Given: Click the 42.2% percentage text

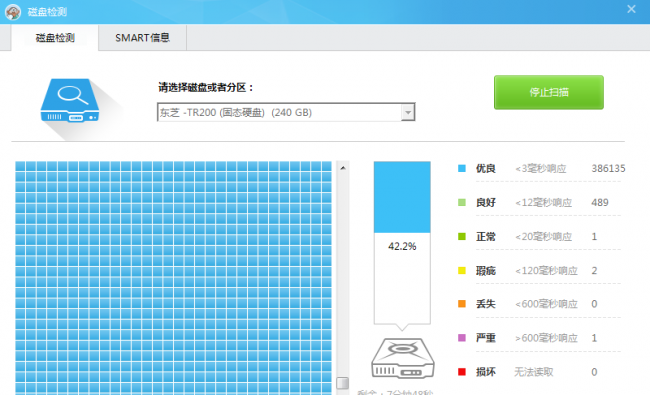Looking at the screenshot, I should 402,246.
